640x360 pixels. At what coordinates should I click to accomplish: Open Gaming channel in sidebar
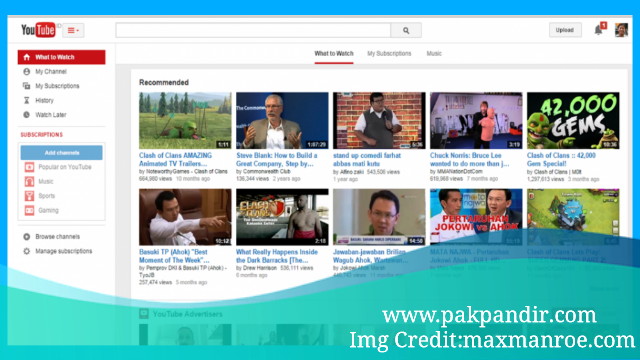(x=49, y=210)
